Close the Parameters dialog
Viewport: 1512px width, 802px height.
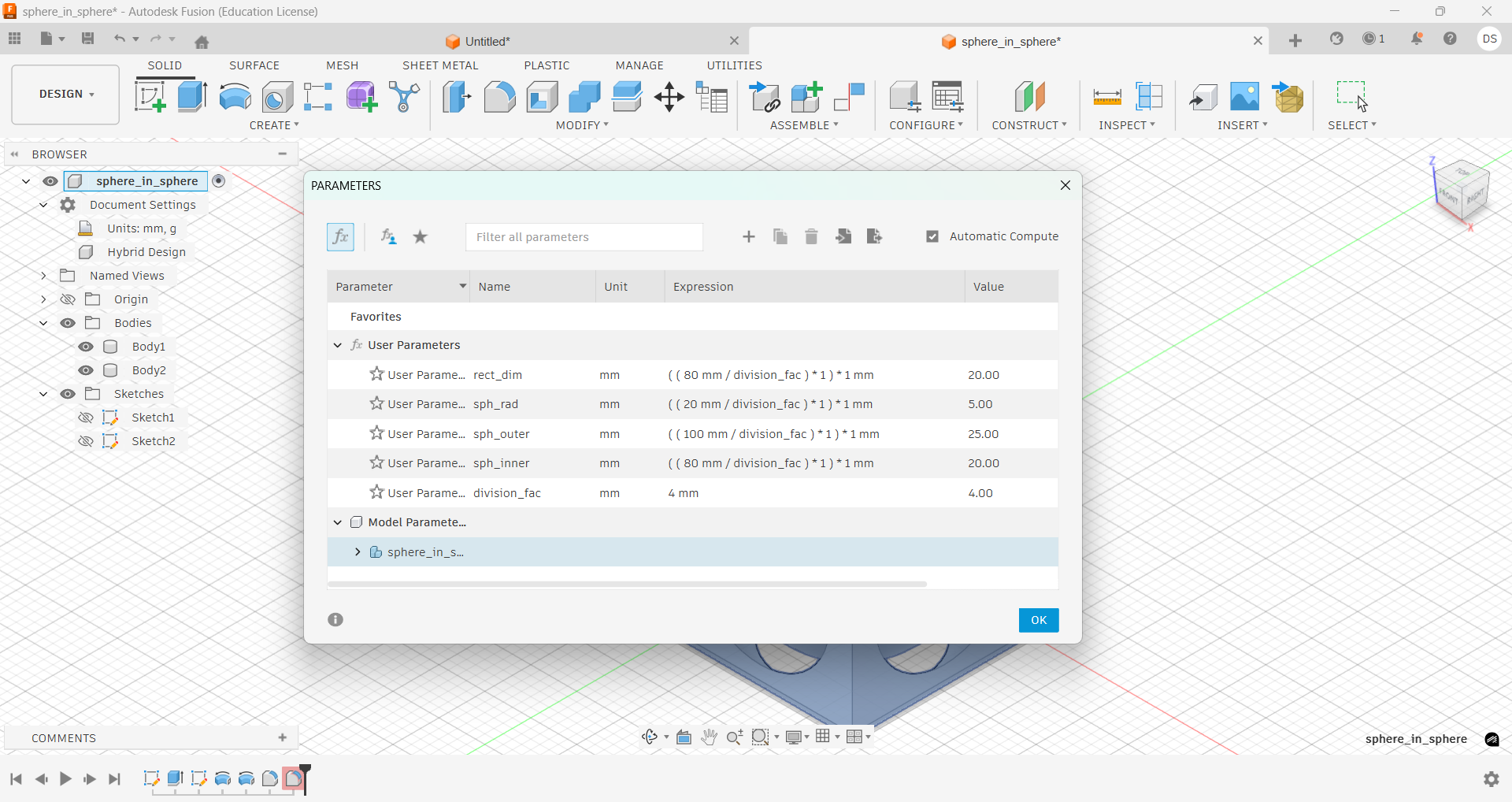tap(1065, 185)
